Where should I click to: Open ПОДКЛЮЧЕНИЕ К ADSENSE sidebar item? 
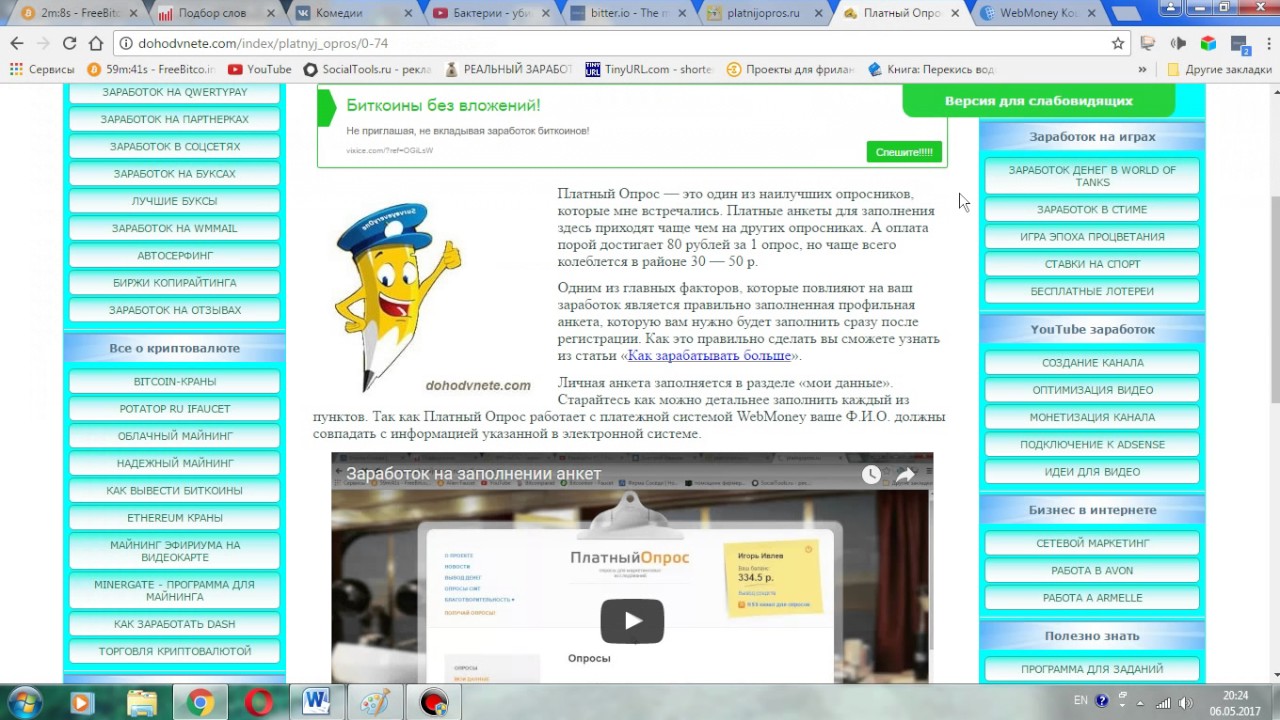[1092, 444]
